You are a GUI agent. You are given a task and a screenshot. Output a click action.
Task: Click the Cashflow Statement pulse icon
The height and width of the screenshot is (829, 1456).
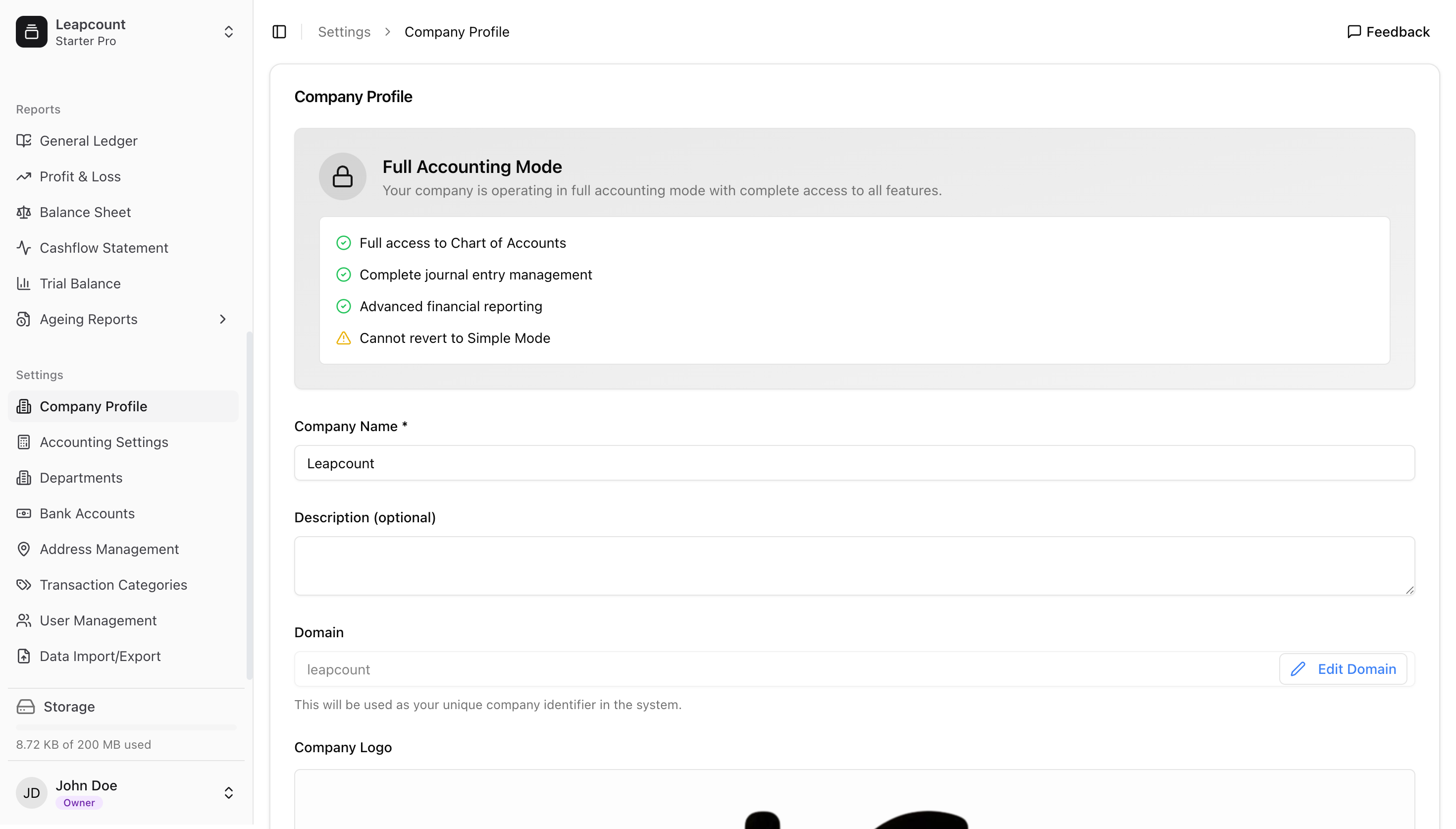click(23, 248)
